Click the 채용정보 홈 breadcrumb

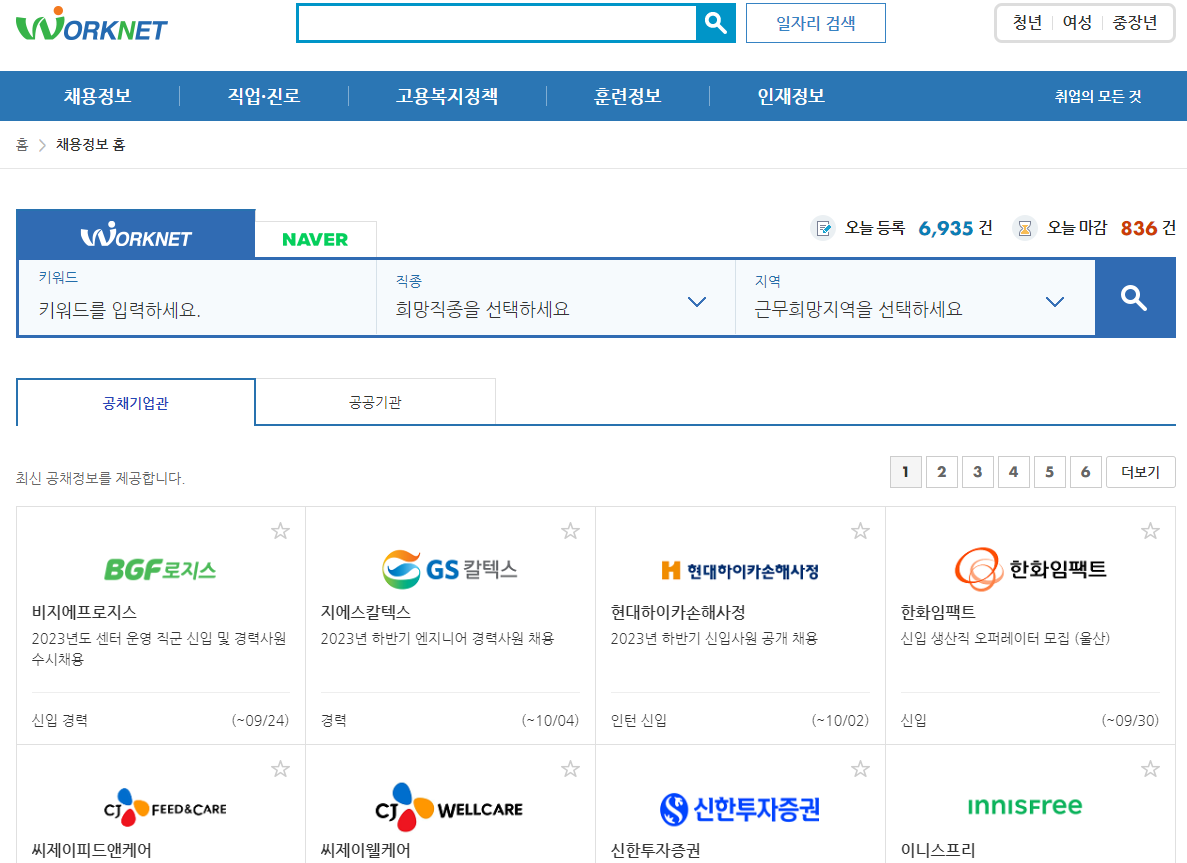click(x=90, y=145)
